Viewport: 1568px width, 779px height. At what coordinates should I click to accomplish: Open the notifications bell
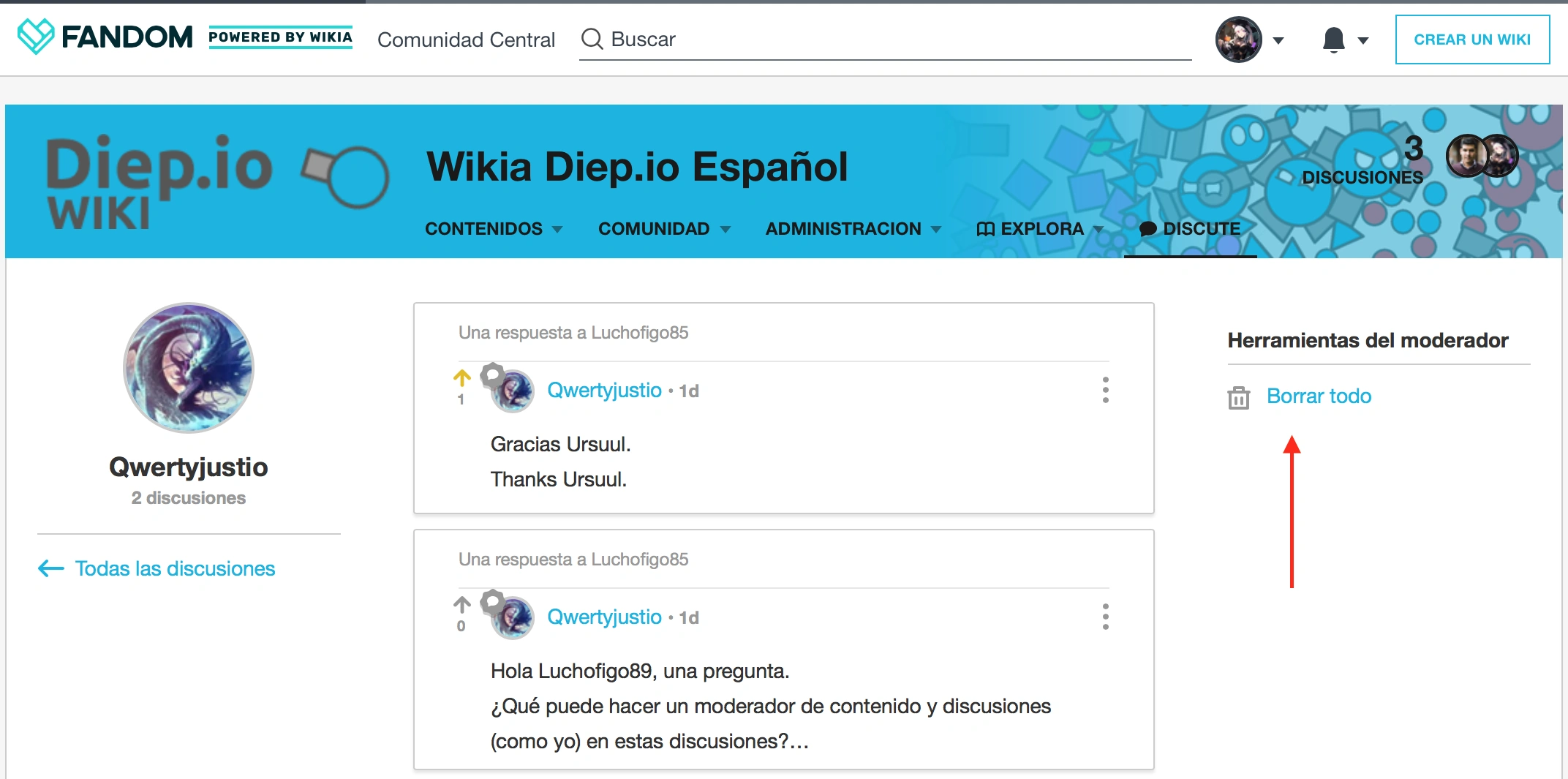click(x=1334, y=39)
